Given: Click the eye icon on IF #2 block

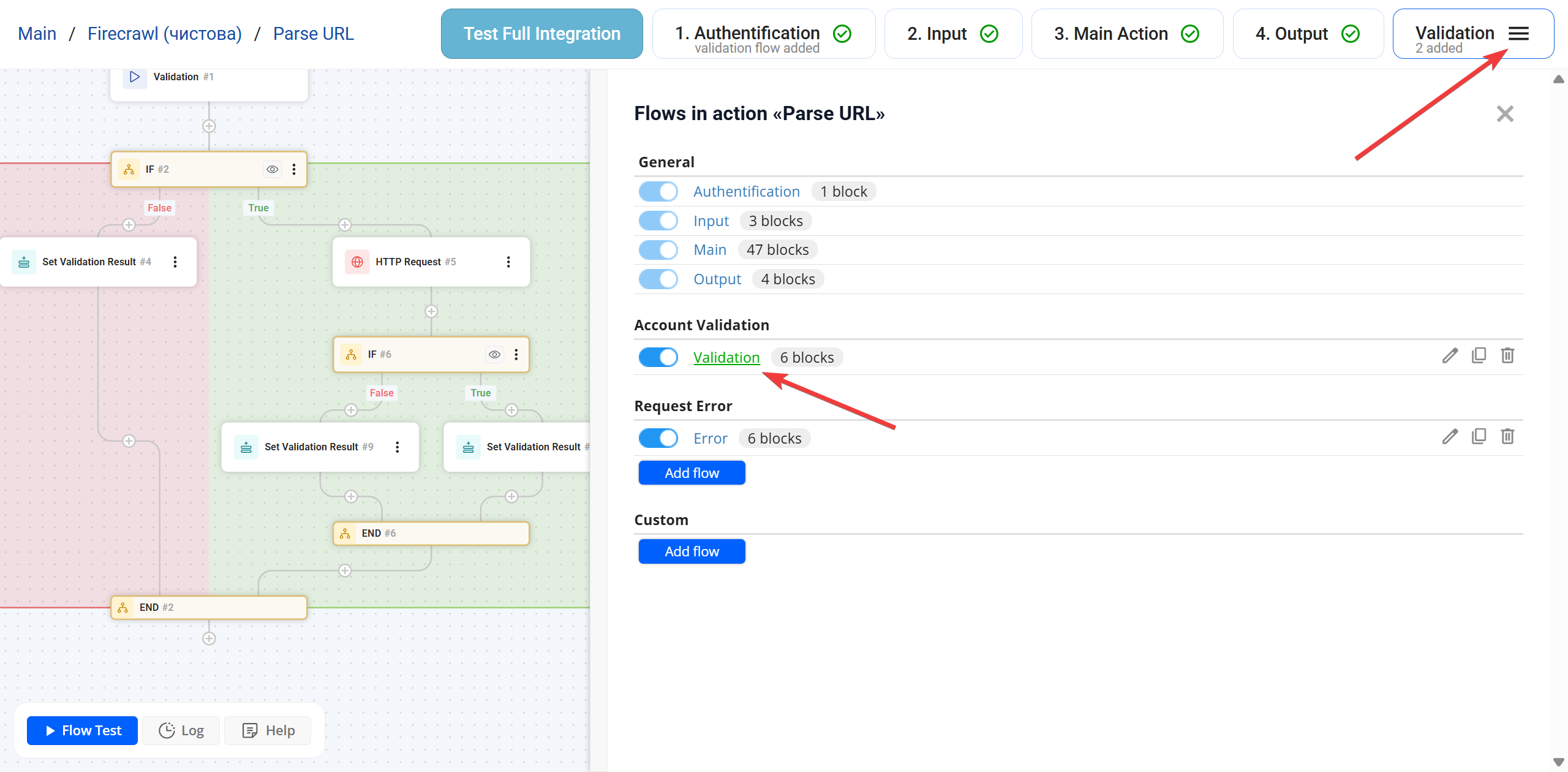Looking at the screenshot, I should click(x=273, y=169).
